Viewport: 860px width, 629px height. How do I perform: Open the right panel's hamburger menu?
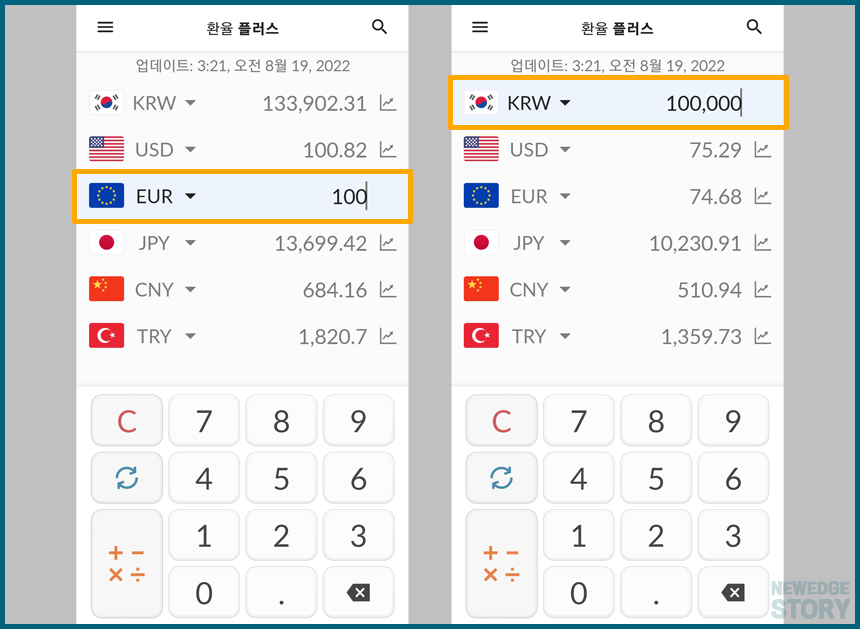pyautogui.click(x=480, y=27)
